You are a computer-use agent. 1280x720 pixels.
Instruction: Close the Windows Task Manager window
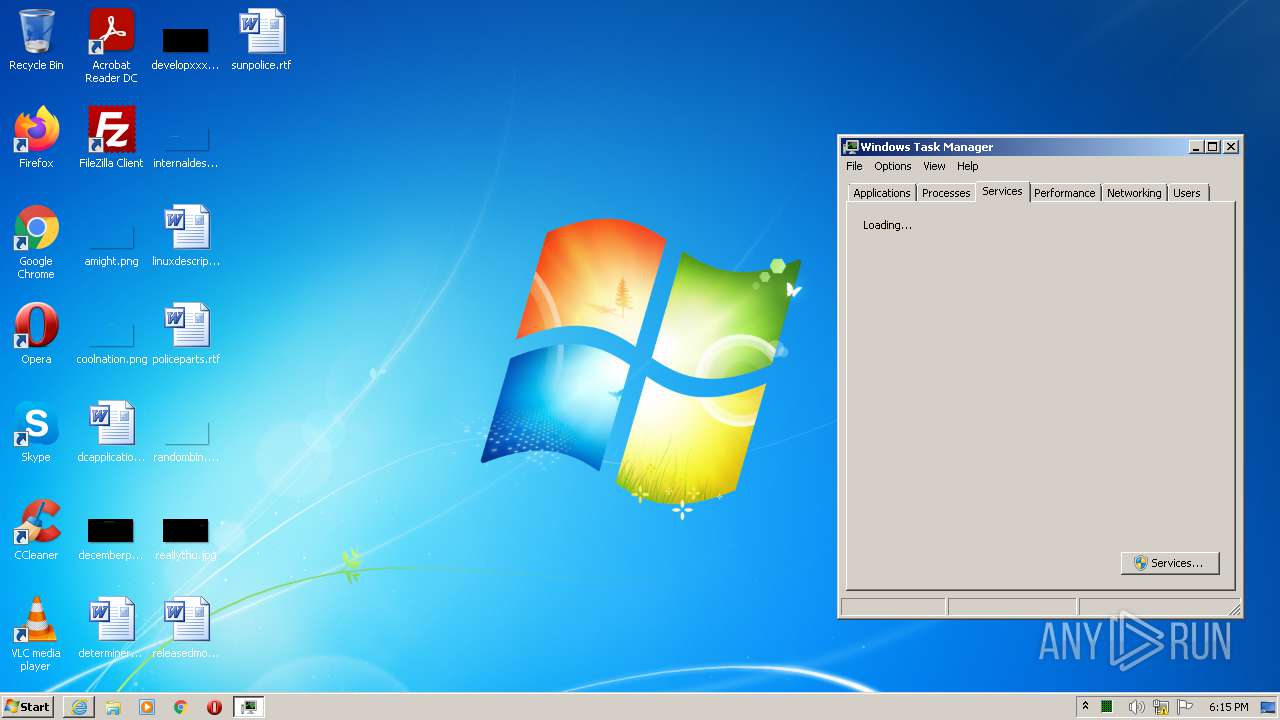pyautogui.click(x=1231, y=147)
